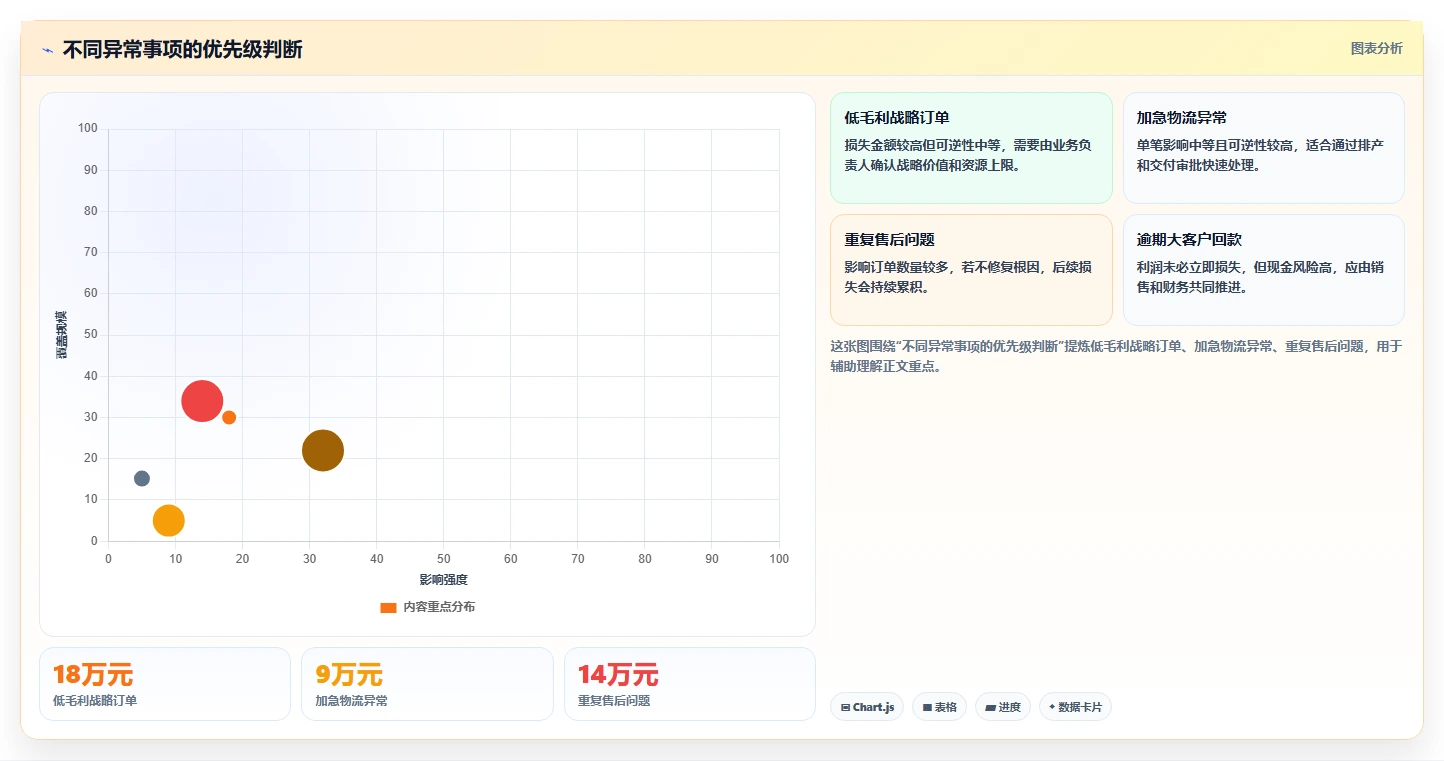
Task: Click the 内容重点分布 legend text
Action: coord(439,607)
